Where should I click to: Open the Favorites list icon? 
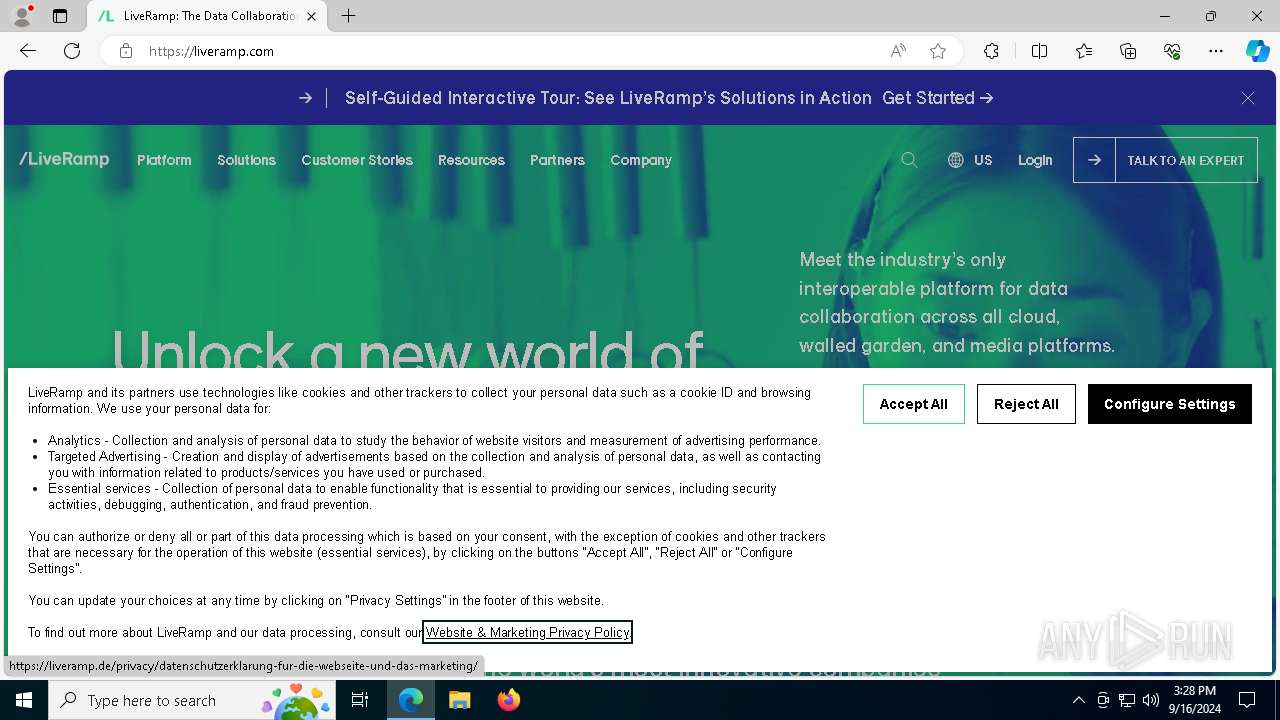click(1084, 51)
